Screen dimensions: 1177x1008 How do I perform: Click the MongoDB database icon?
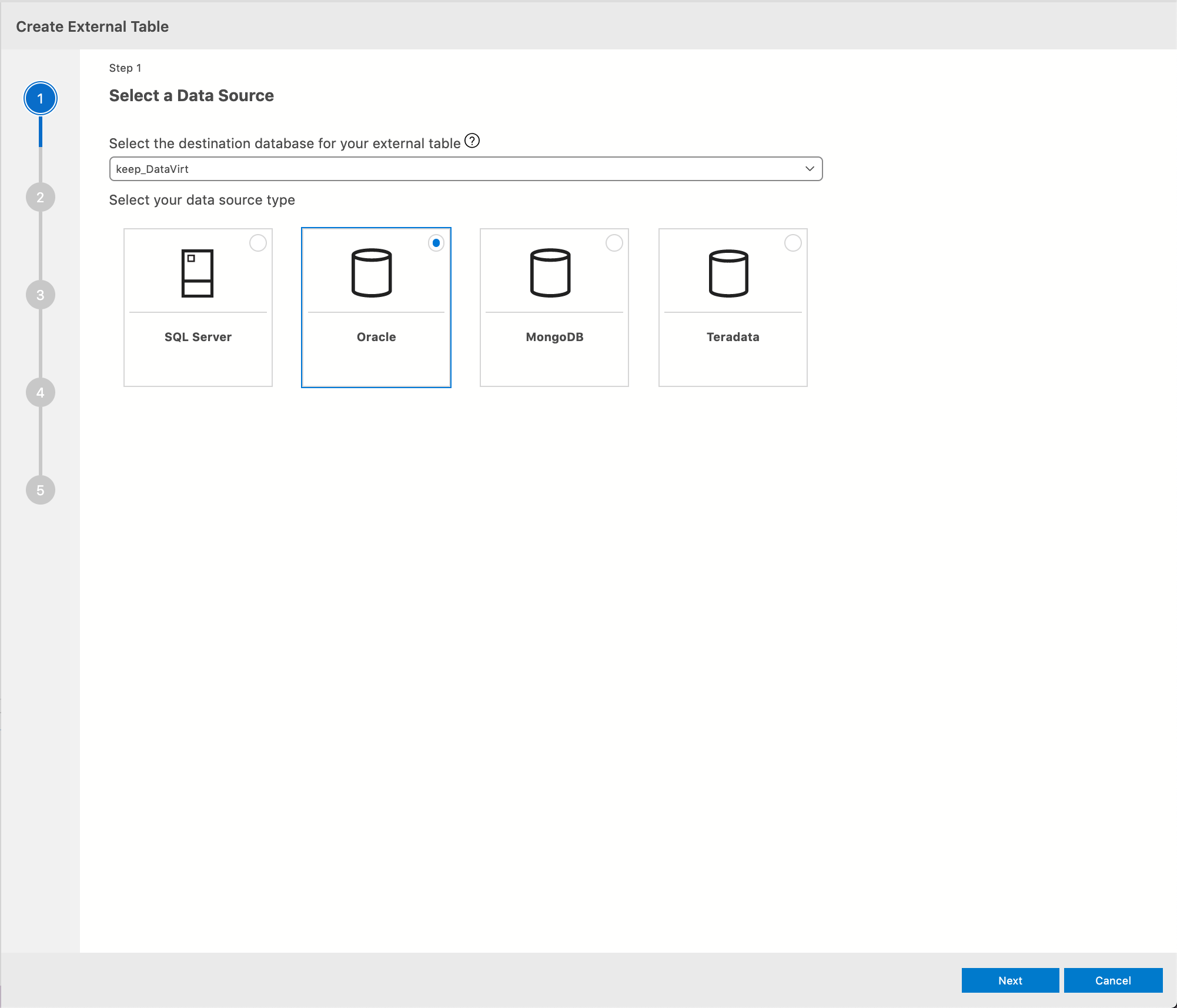tap(553, 272)
